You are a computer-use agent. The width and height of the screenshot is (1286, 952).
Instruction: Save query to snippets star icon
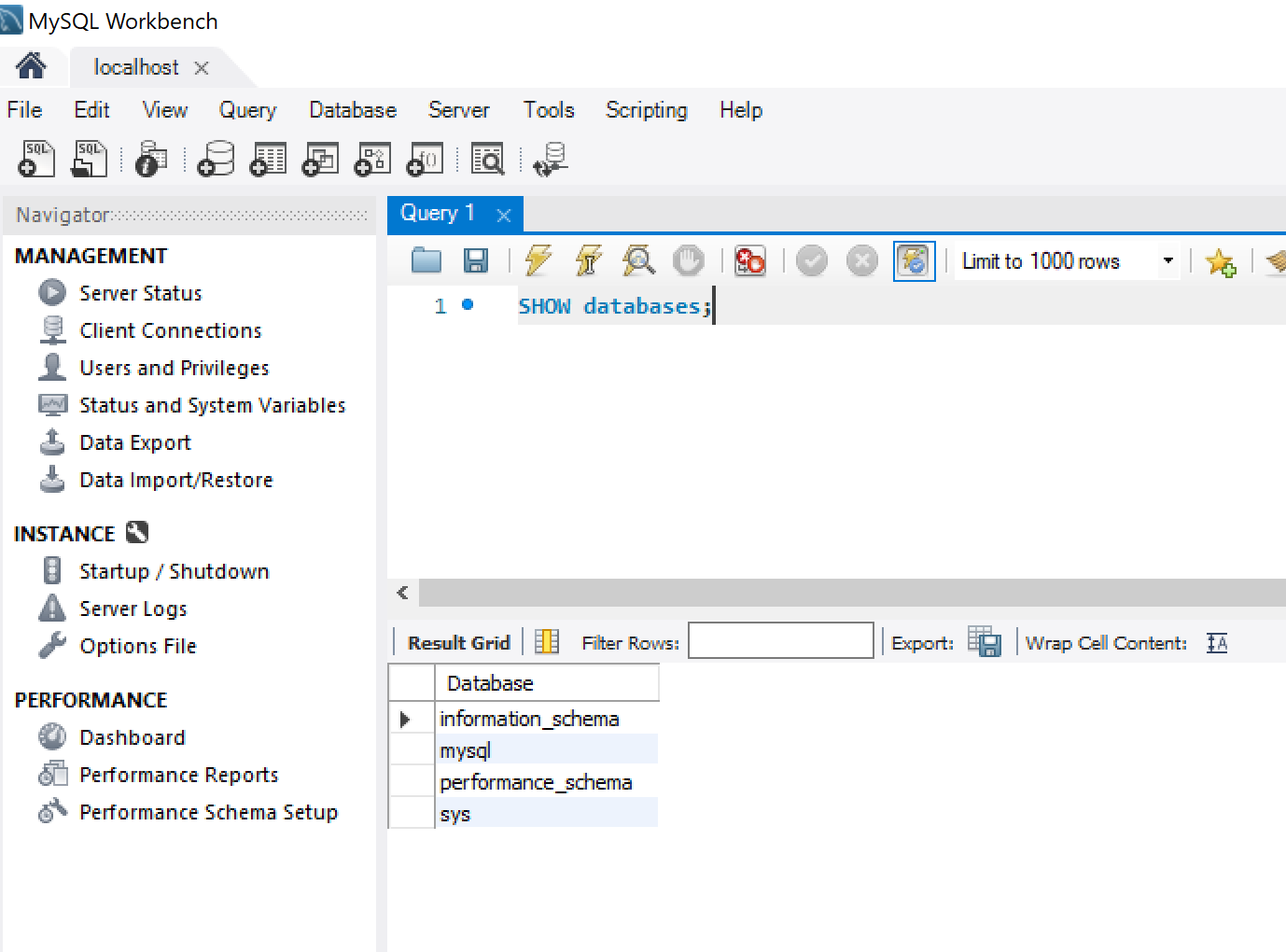[1221, 262]
